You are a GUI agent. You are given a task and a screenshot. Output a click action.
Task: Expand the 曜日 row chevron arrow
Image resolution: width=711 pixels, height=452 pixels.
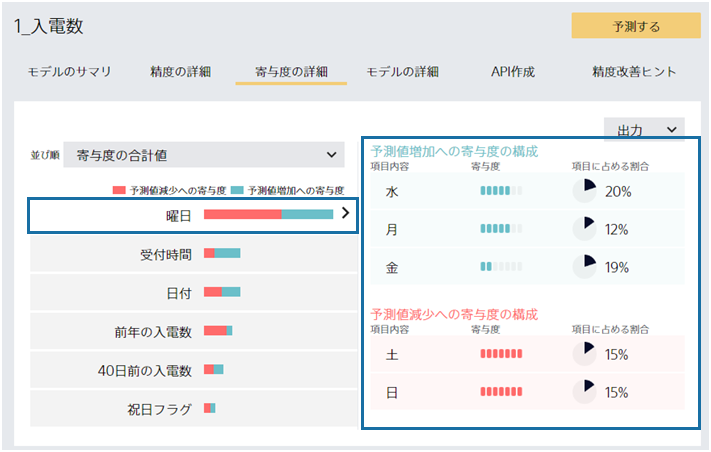tap(346, 213)
